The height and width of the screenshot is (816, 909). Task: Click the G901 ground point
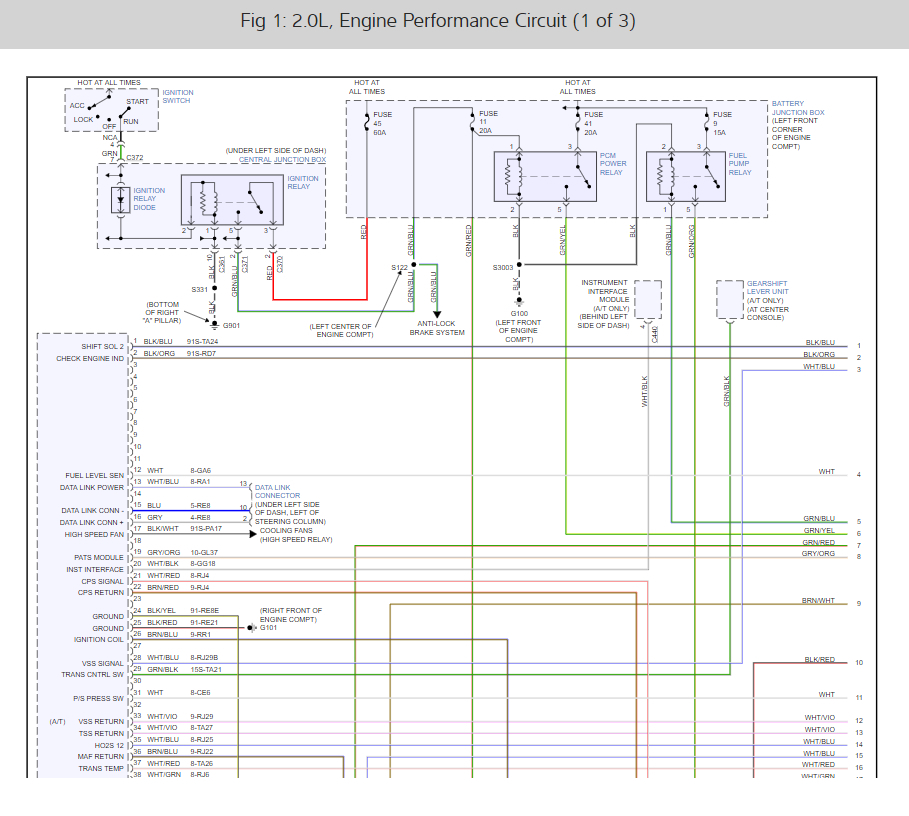tap(213, 324)
